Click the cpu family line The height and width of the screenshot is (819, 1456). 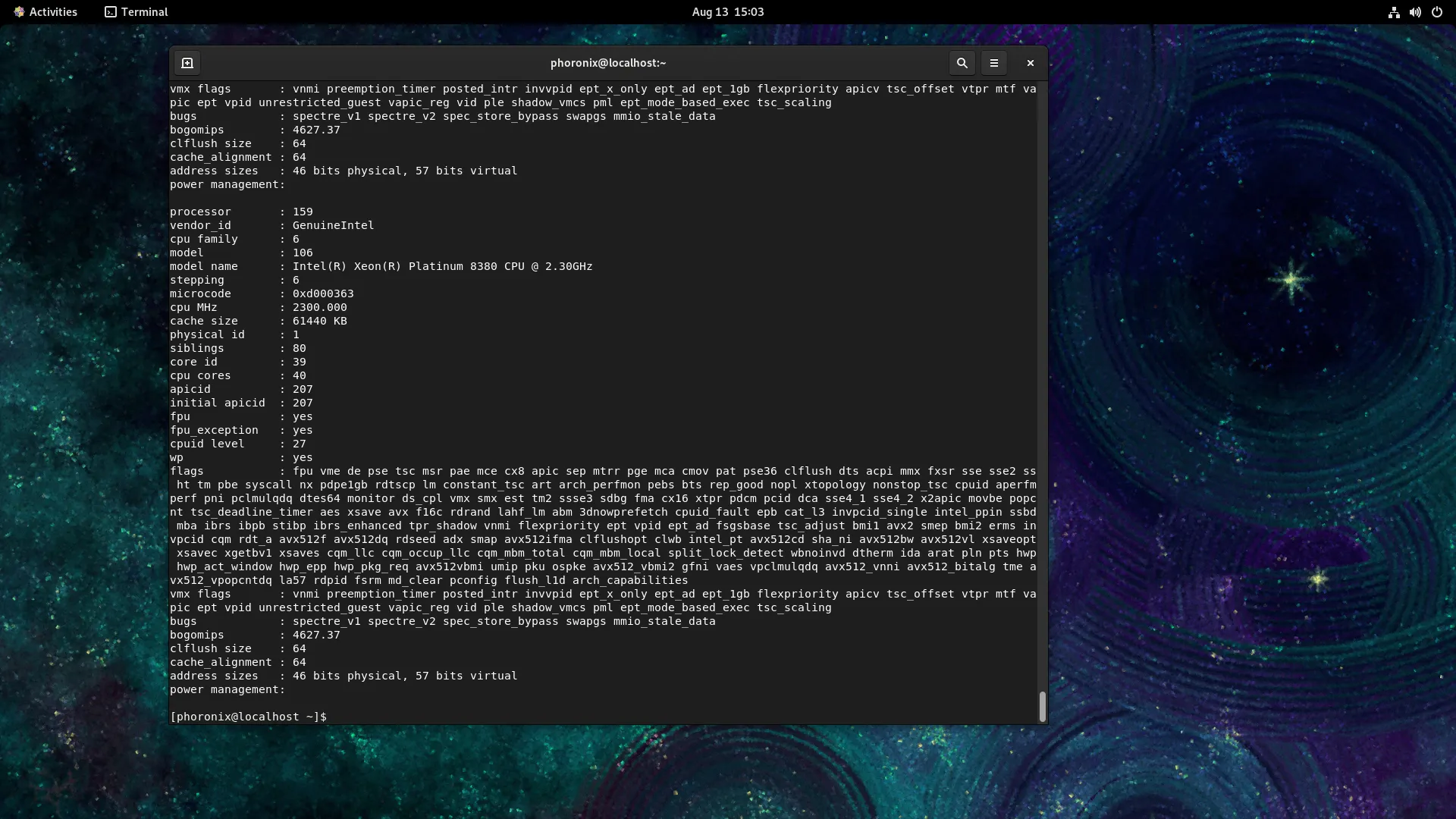pyautogui.click(x=234, y=239)
